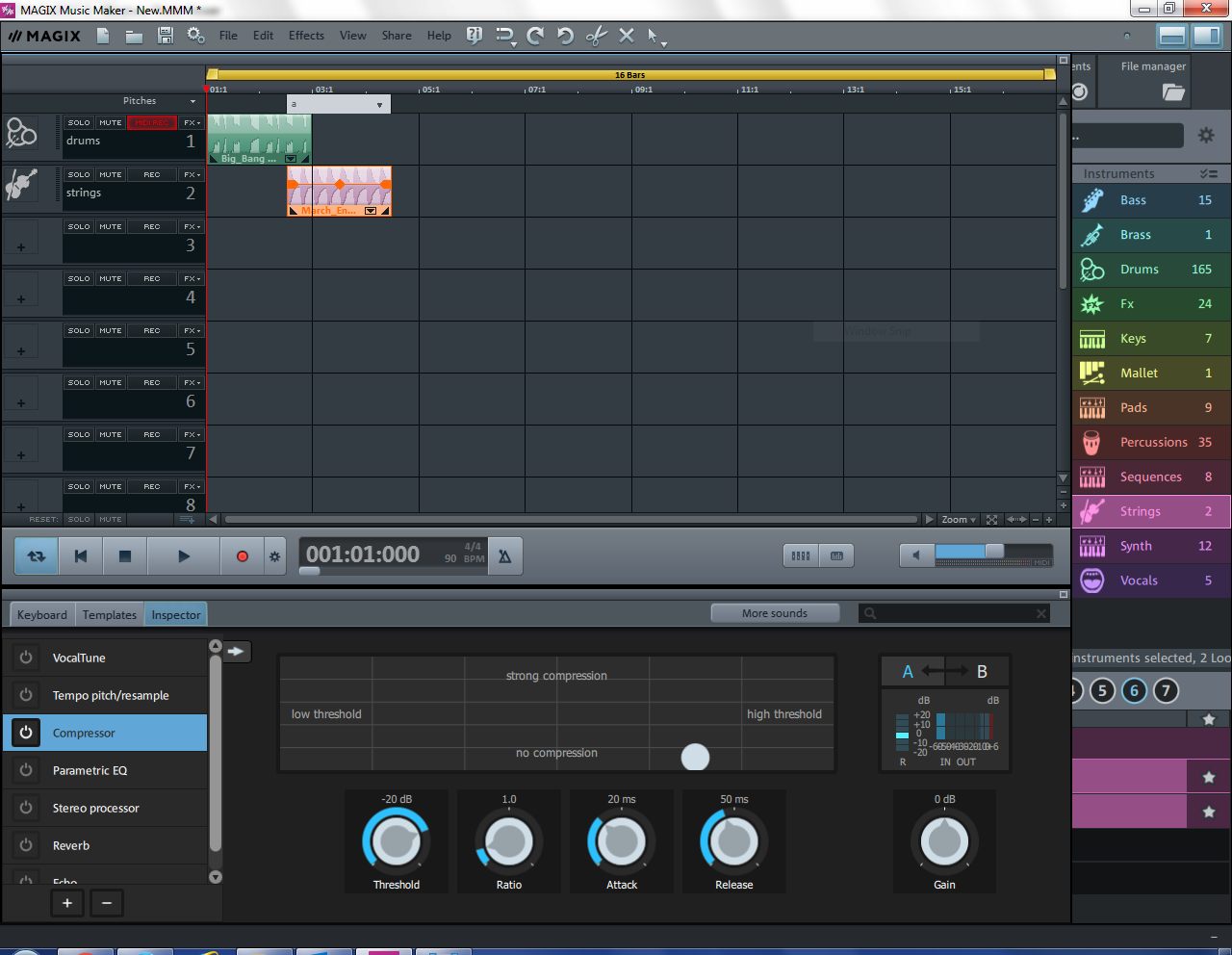
Task: Stop playback with the stop button
Action: click(124, 556)
